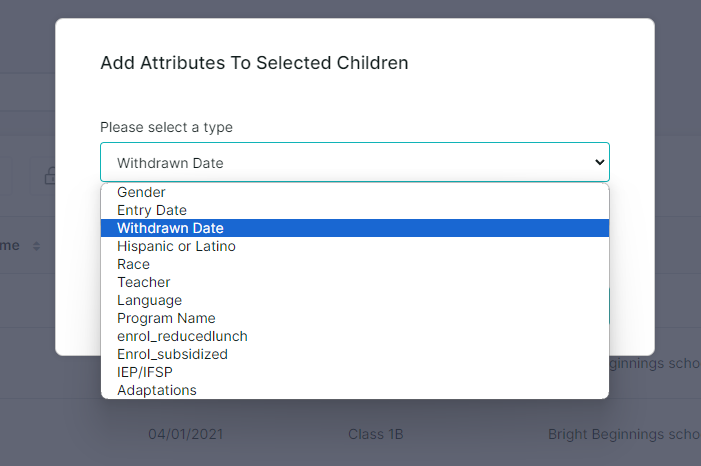701x466 pixels.
Task: Click the type dropdown chevron arrow
Action: click(x=599, y=161)
